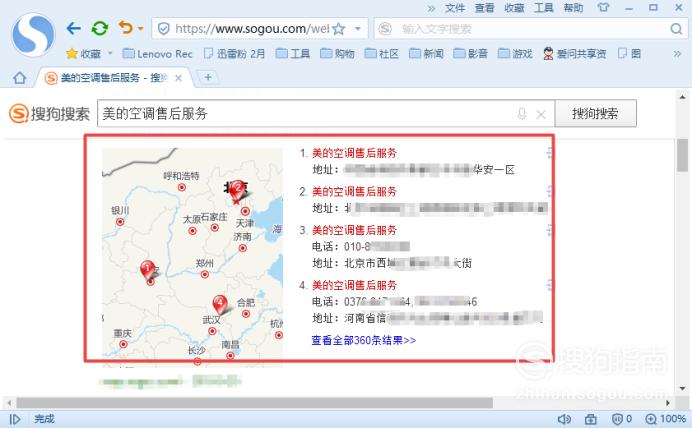The height and width of the screenshot is (428, 692).
Task: Open the 帮助 menu
Action: pyautogui.click(x=573, y=8)
